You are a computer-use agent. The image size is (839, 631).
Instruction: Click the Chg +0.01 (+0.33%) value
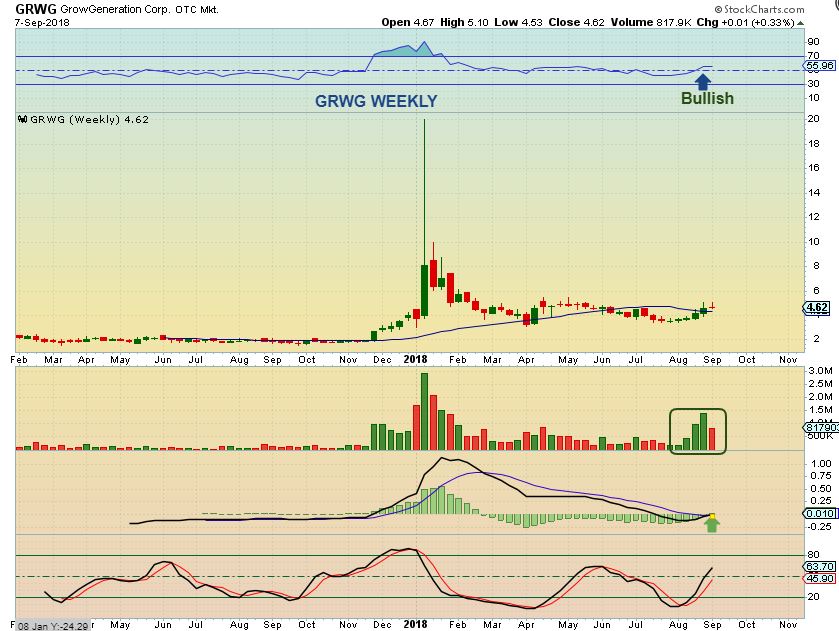pos(746,22)
